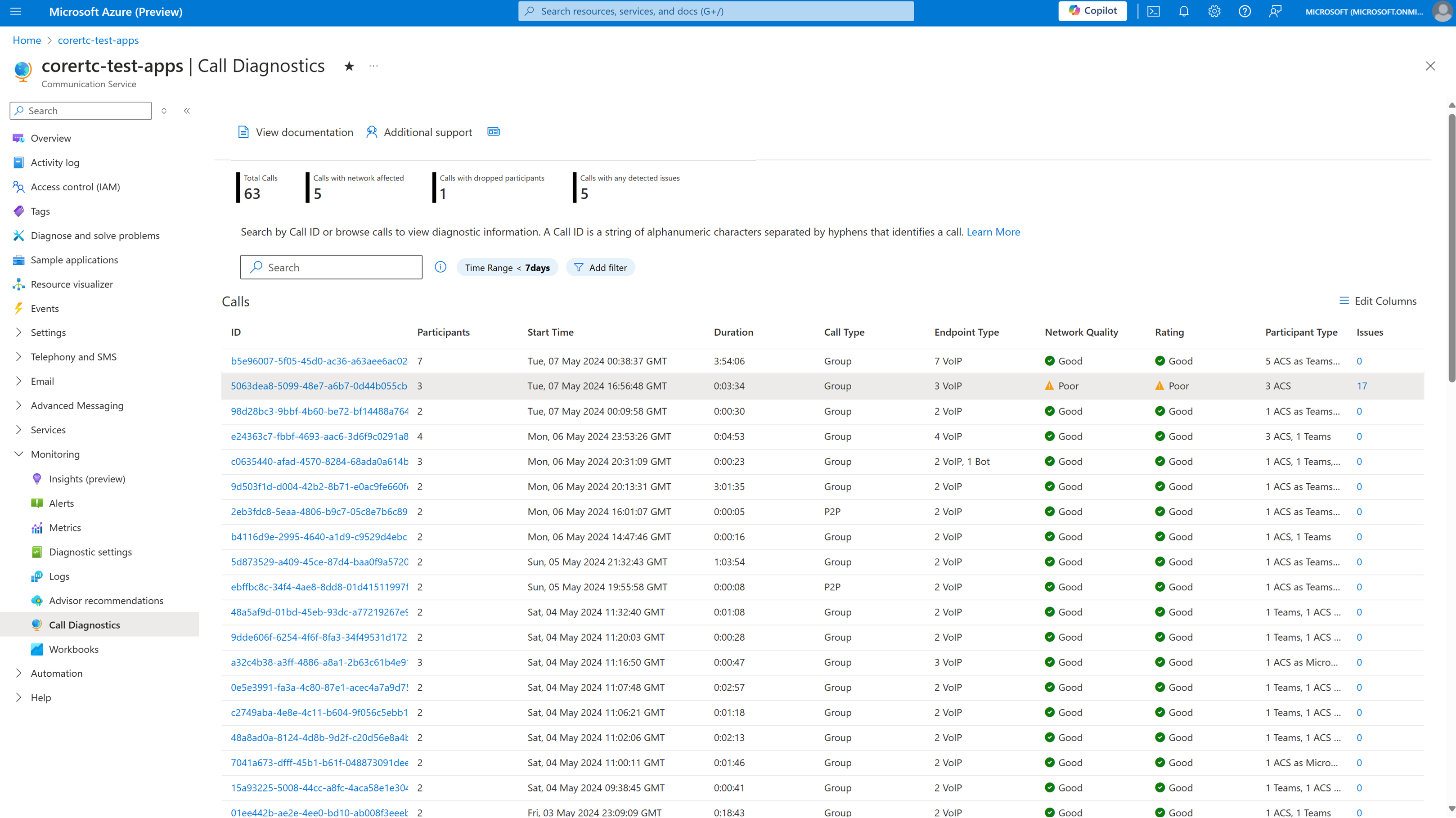Toggle the star favorite for corertc-test-apps
This screenshot has height=818, width=1456.
(x=349, y=65)
